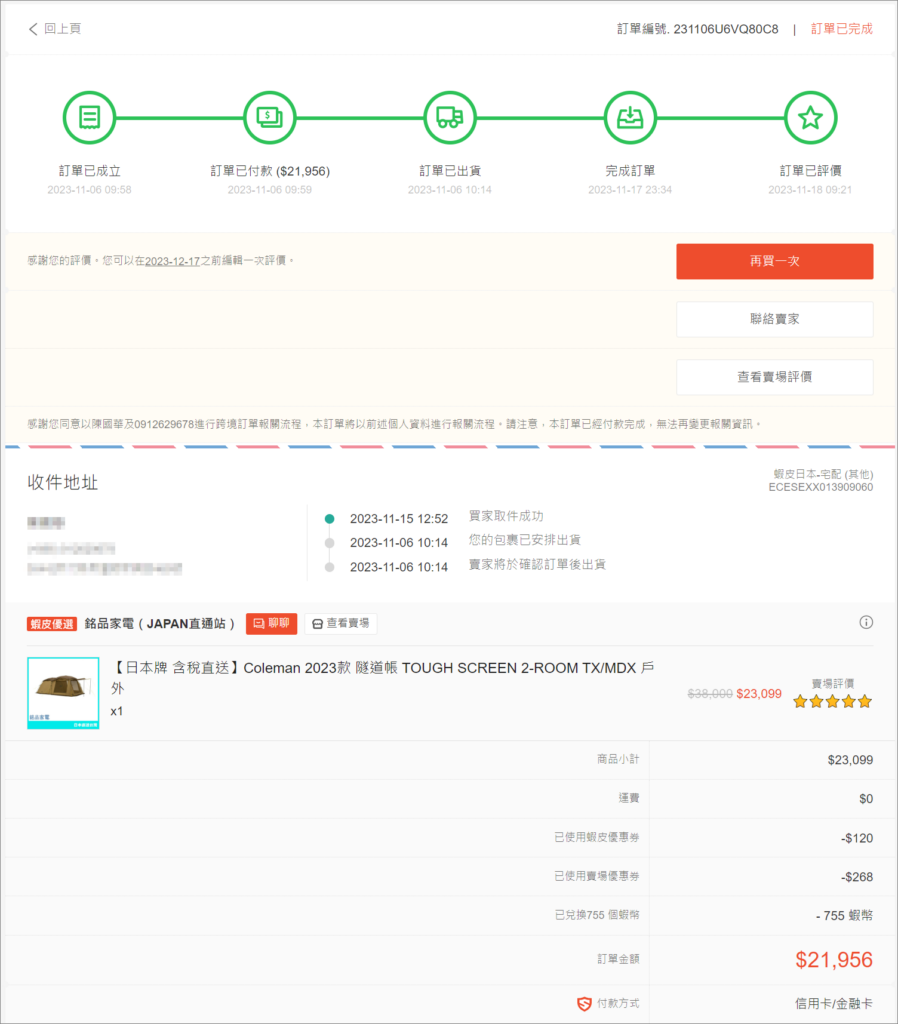Click the 2023-12-17 edit review date link
The width and height of the screenshot is (898, 1024).
point(172,261)
